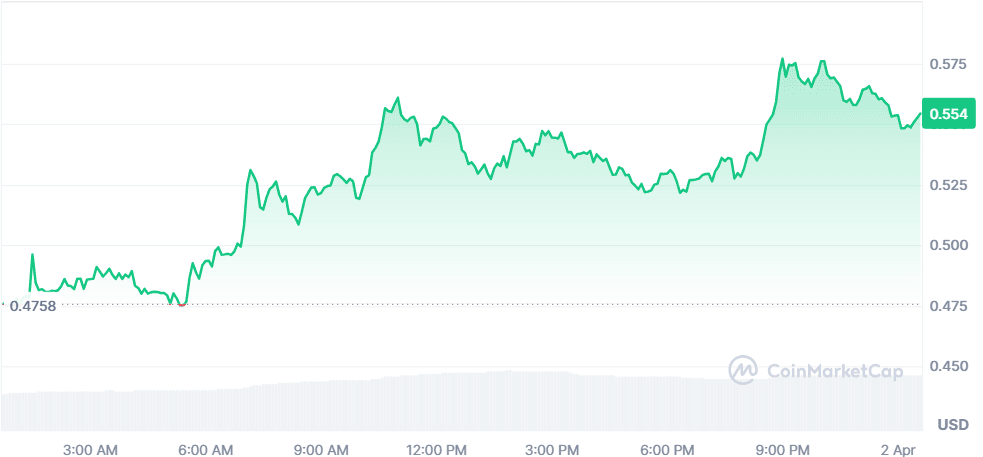Image resolution: width=983 pixels, height=457 pixels.
Task: Click the 3:00 AM time axis label
Action: [89, 451]
